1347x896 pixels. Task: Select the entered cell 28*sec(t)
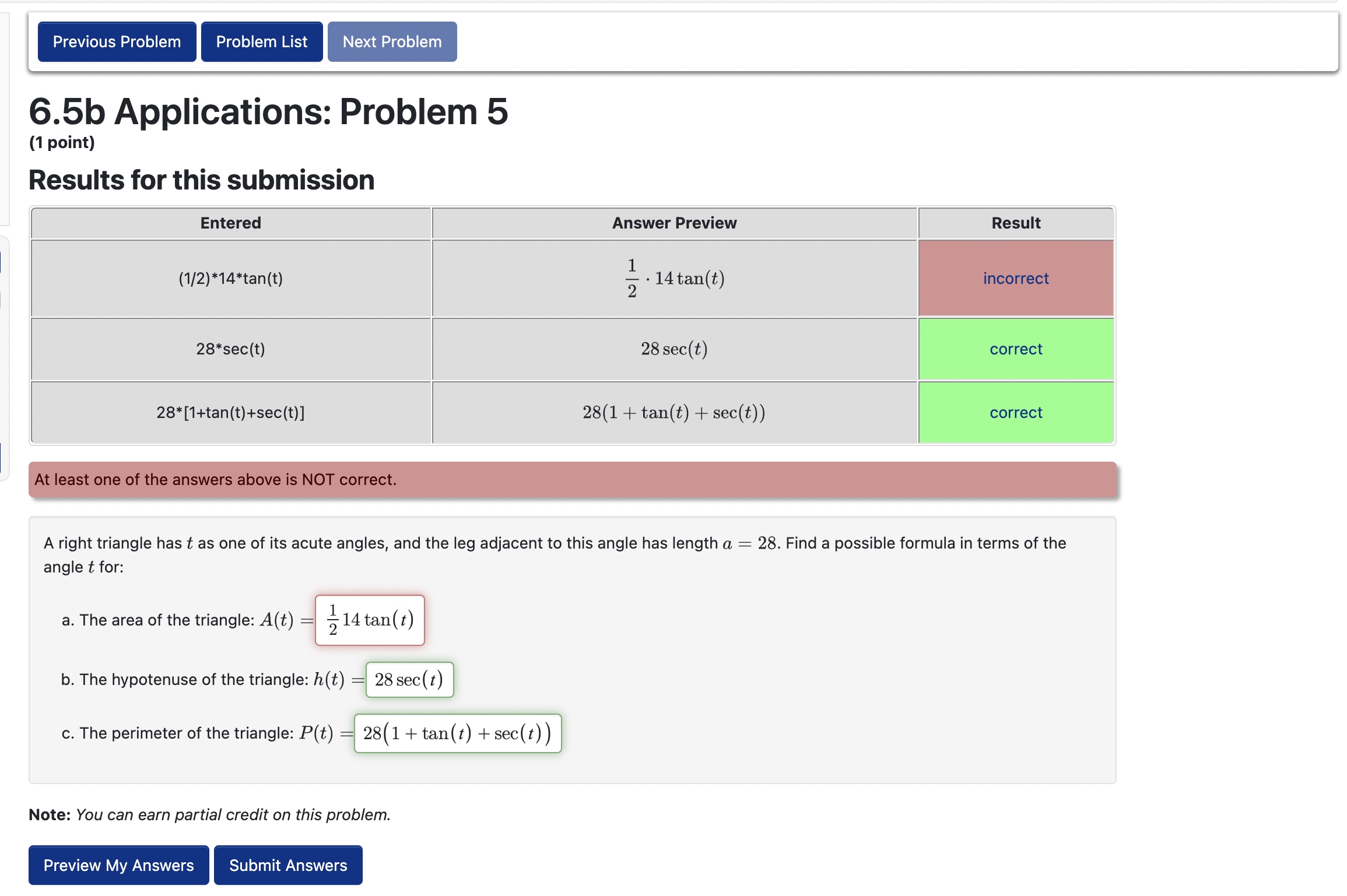[x=230, y=349]
